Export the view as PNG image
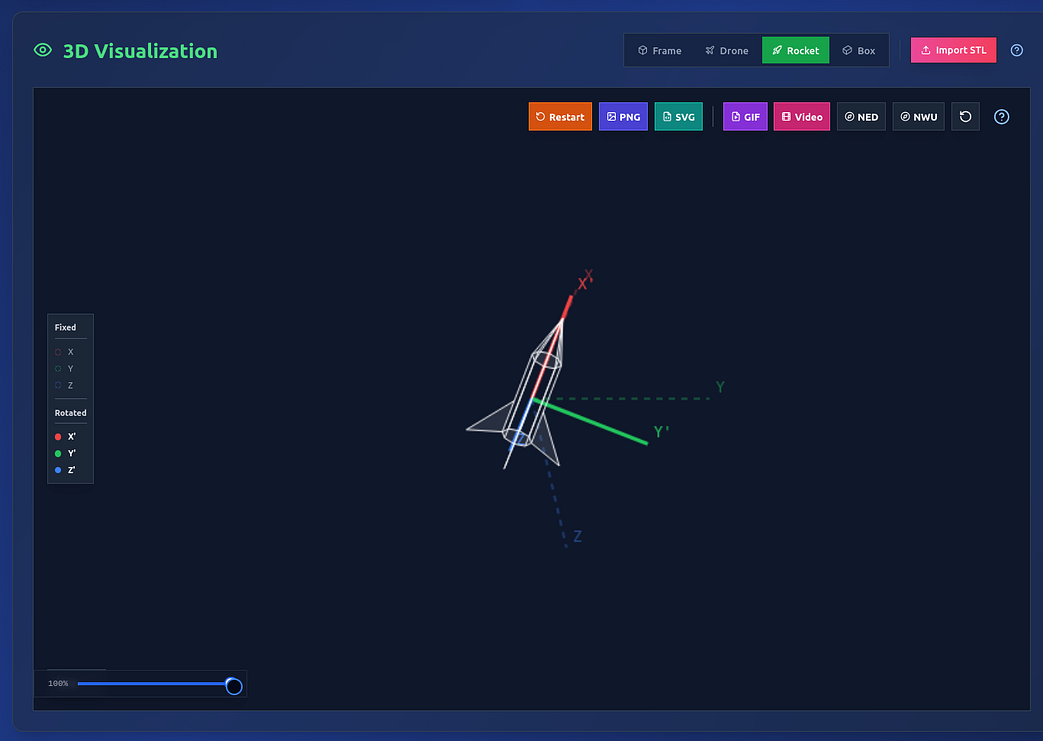 pos(622,117)
